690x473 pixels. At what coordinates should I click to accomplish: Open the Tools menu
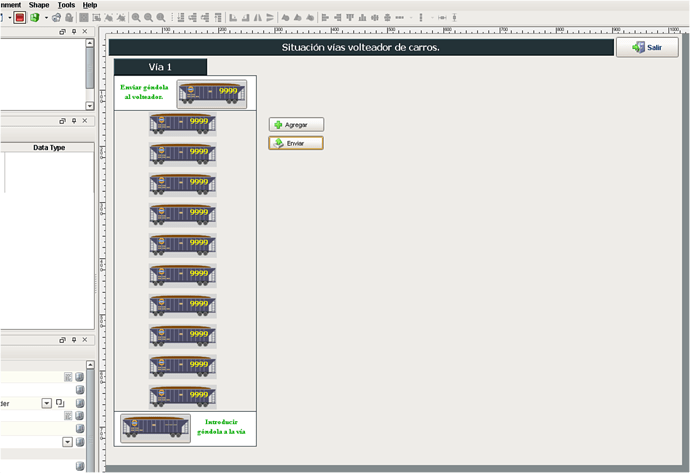click(x=66, y=5)
